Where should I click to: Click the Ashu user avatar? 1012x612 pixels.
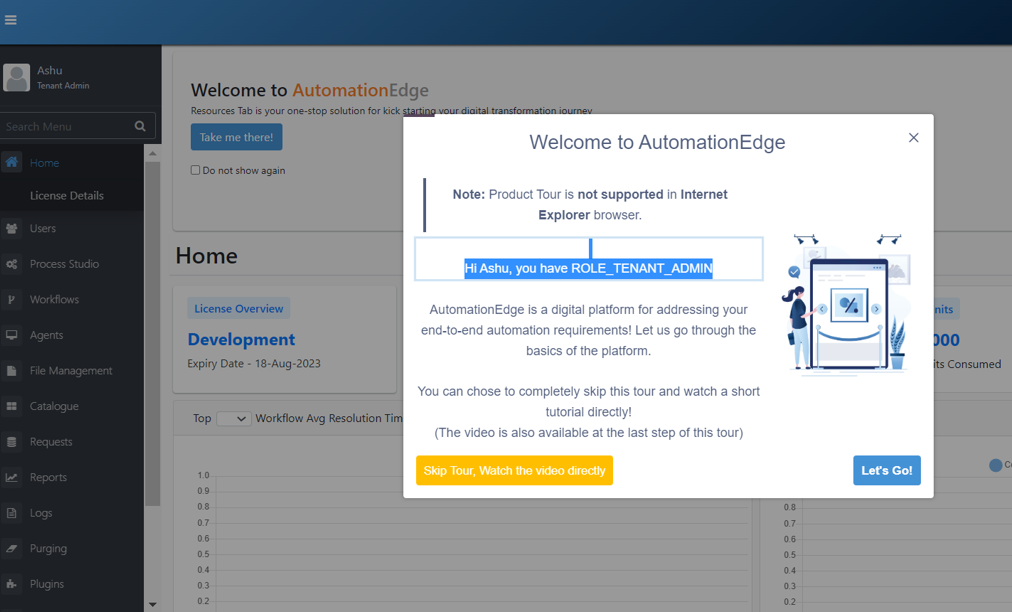coord(17,77)
